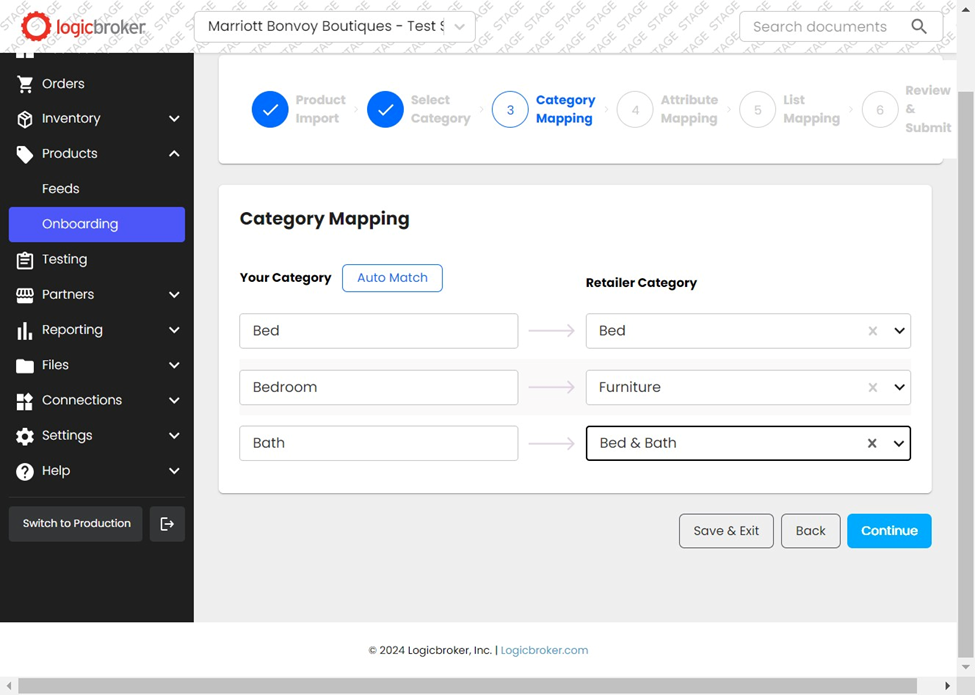This screenshot has height=695, width=975.
Task: Click the Logicbroker logo icon
Action: click(x=36, y=27)
